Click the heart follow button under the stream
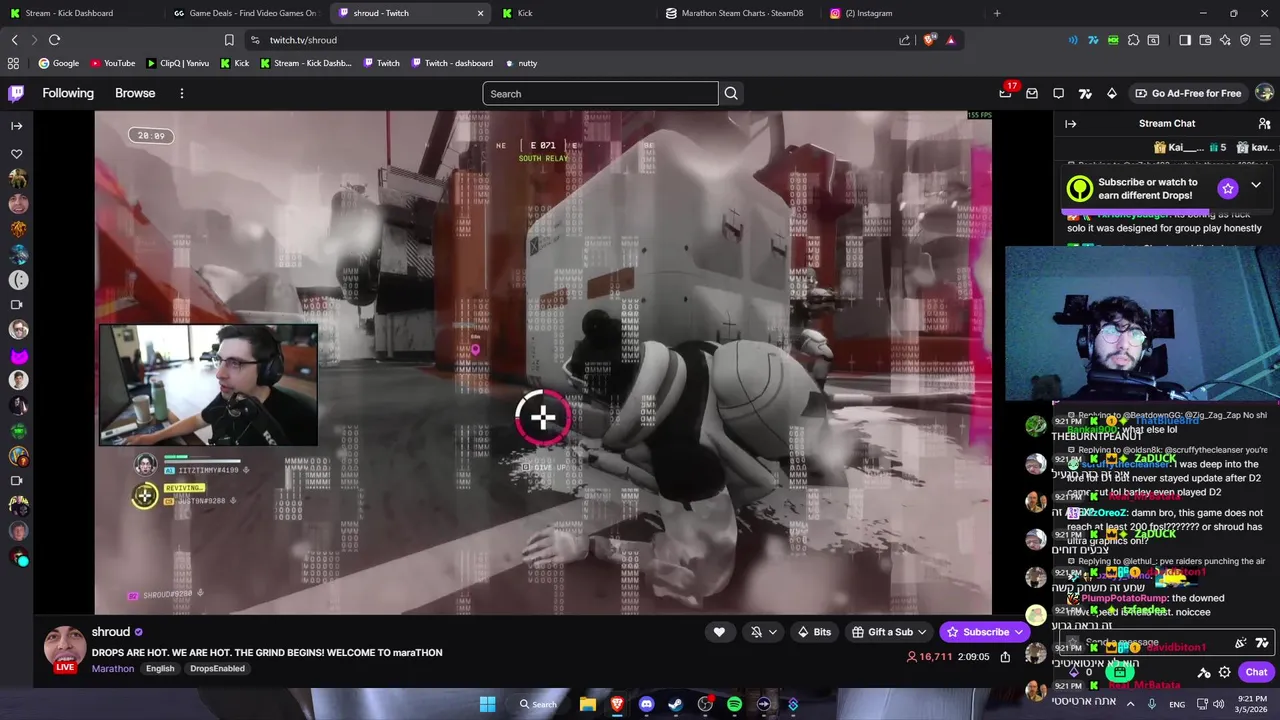The height and width of the screenshot is (720, 1280). (x=719, y=632)
